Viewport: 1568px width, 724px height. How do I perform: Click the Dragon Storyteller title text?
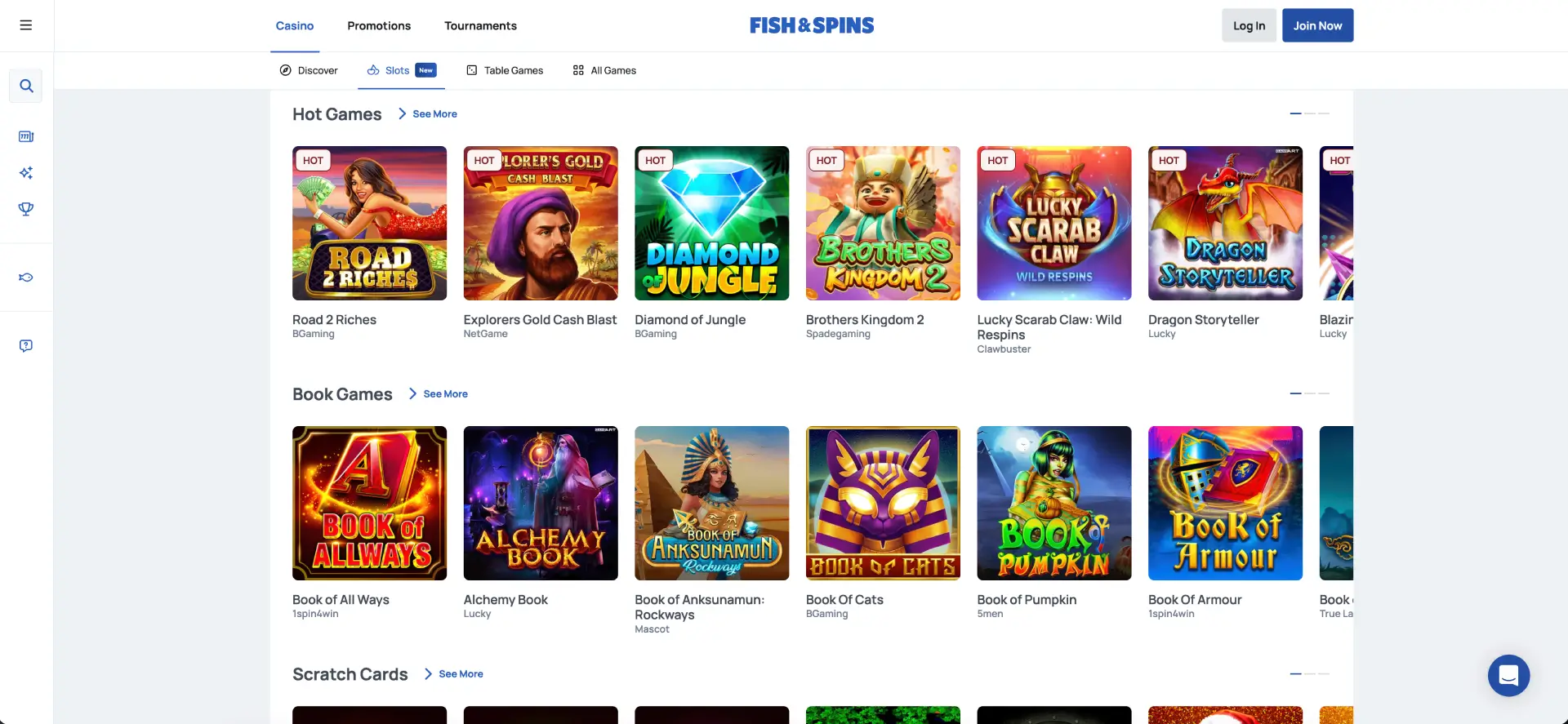pos(1203,320)
